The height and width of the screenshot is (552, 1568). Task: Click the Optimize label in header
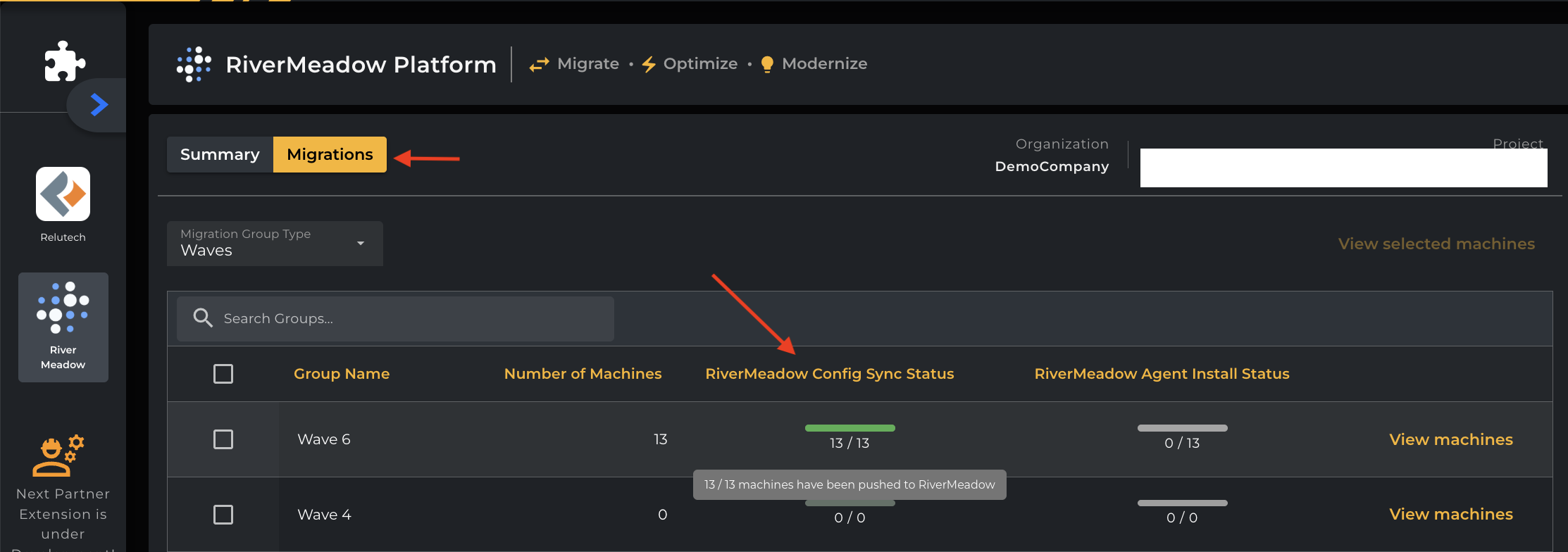tap(701, 64)
